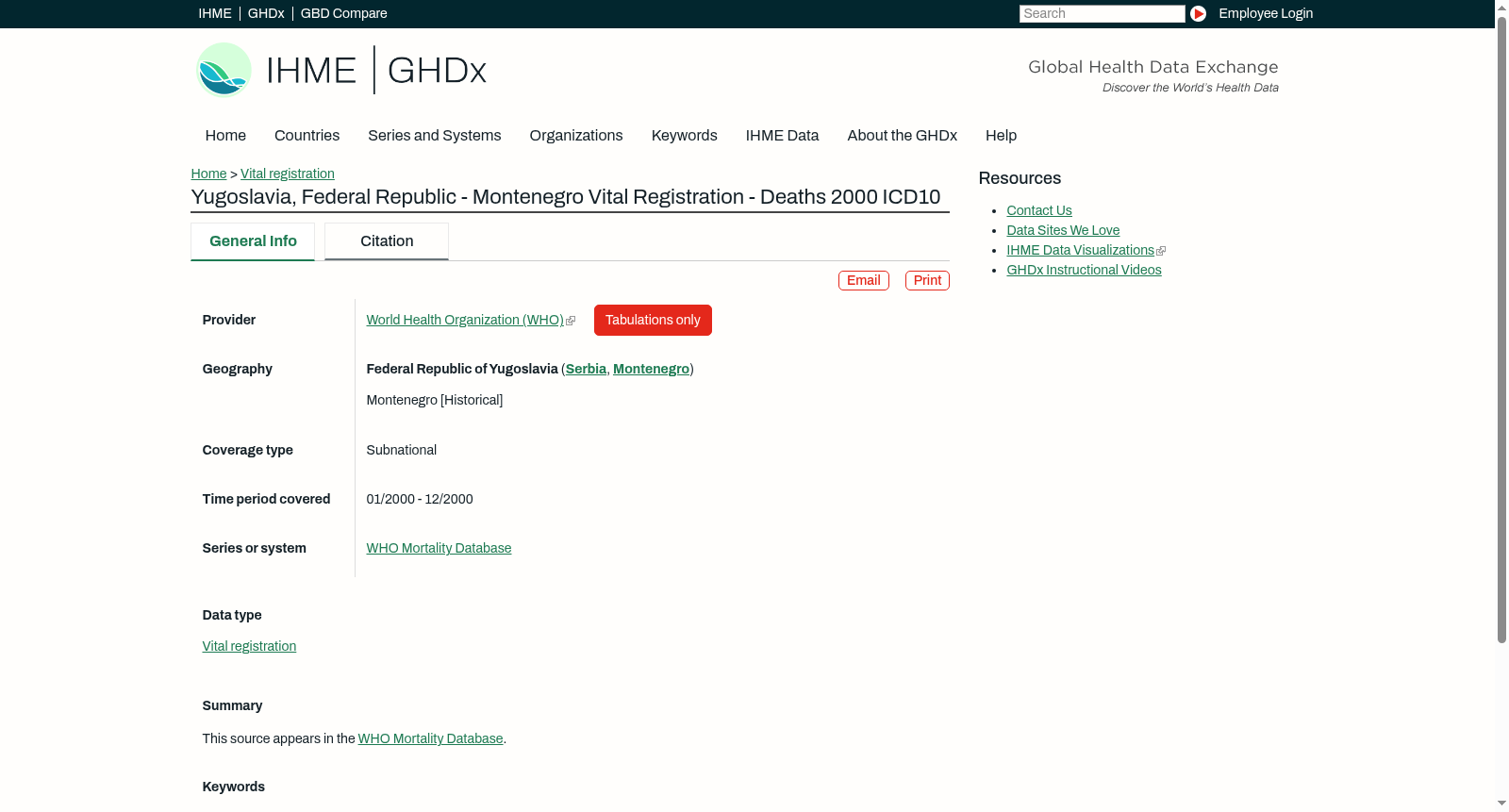Click the 'Geography' field label
The height and width of the screenshot is (812, 1509).
238,369
